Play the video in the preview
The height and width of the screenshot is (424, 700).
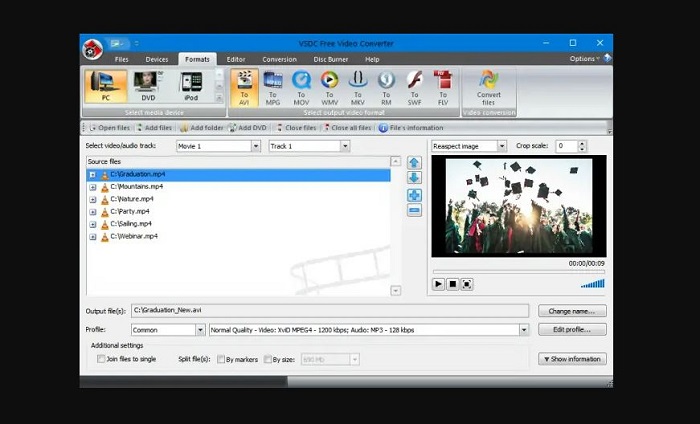(438, 284)
